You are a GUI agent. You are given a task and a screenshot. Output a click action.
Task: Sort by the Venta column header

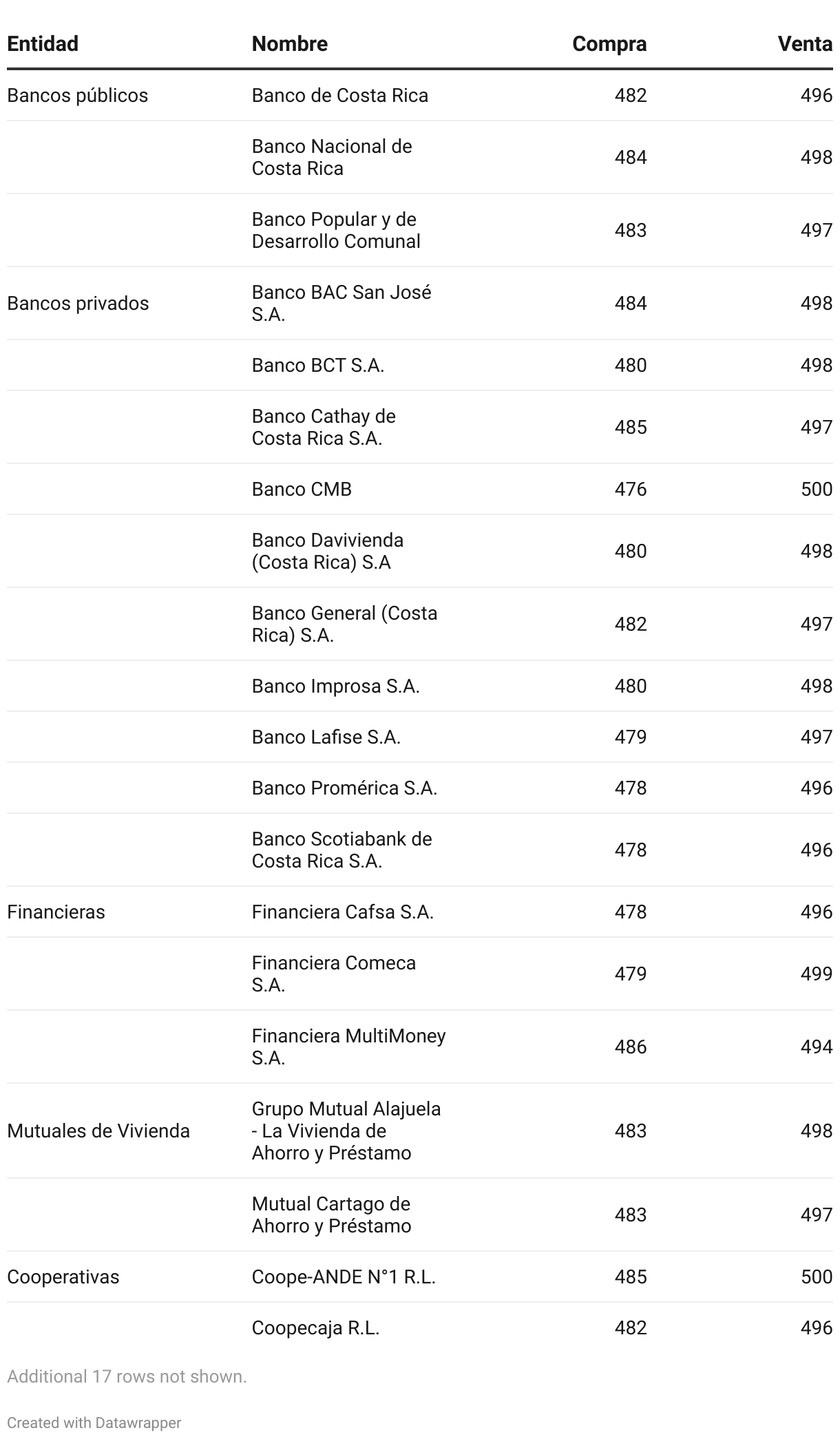pos(804,44)
